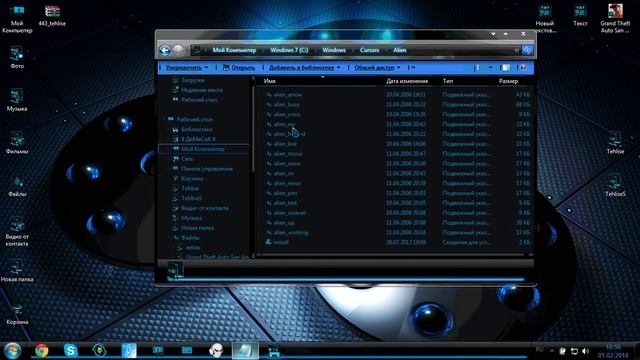The width and height of the screenshot is (640, 360).
Task: Click the RU language indicator in the tray
Action: 539,350
